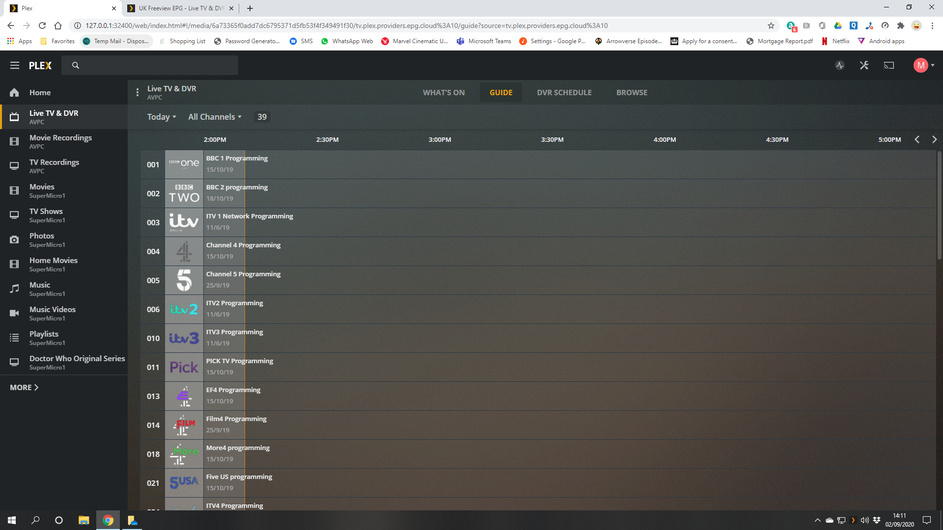Switch to DVR Schedule tab
The image size is (943, 530).
[x=564, y=93]
